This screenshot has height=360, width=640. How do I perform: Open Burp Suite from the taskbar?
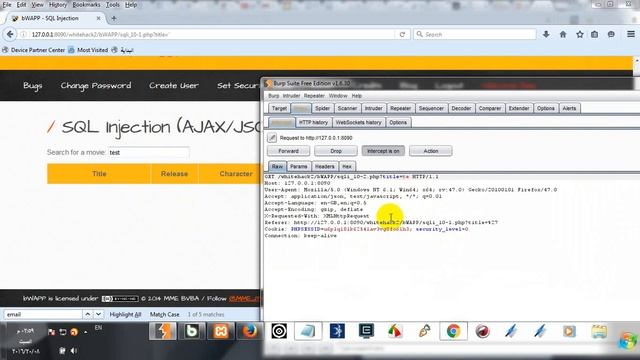(x=163, y=331)
